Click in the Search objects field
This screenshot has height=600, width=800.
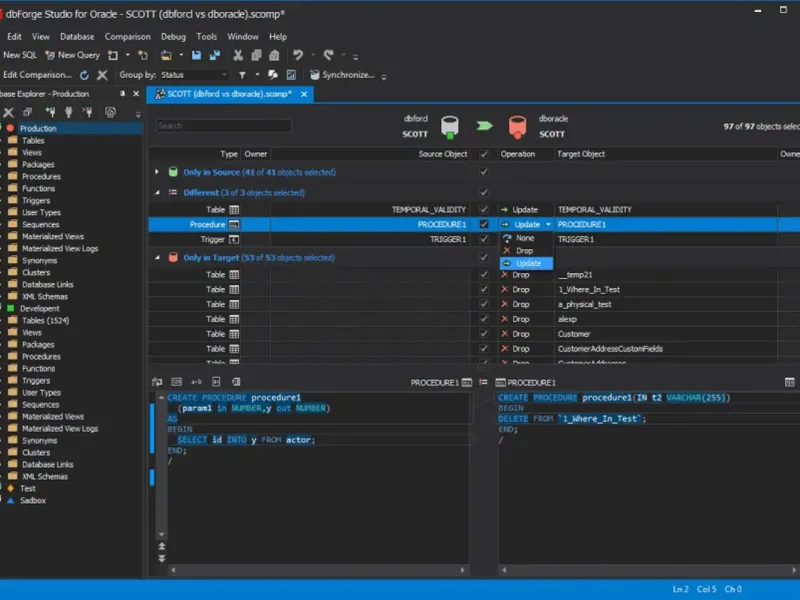[223, 126]
